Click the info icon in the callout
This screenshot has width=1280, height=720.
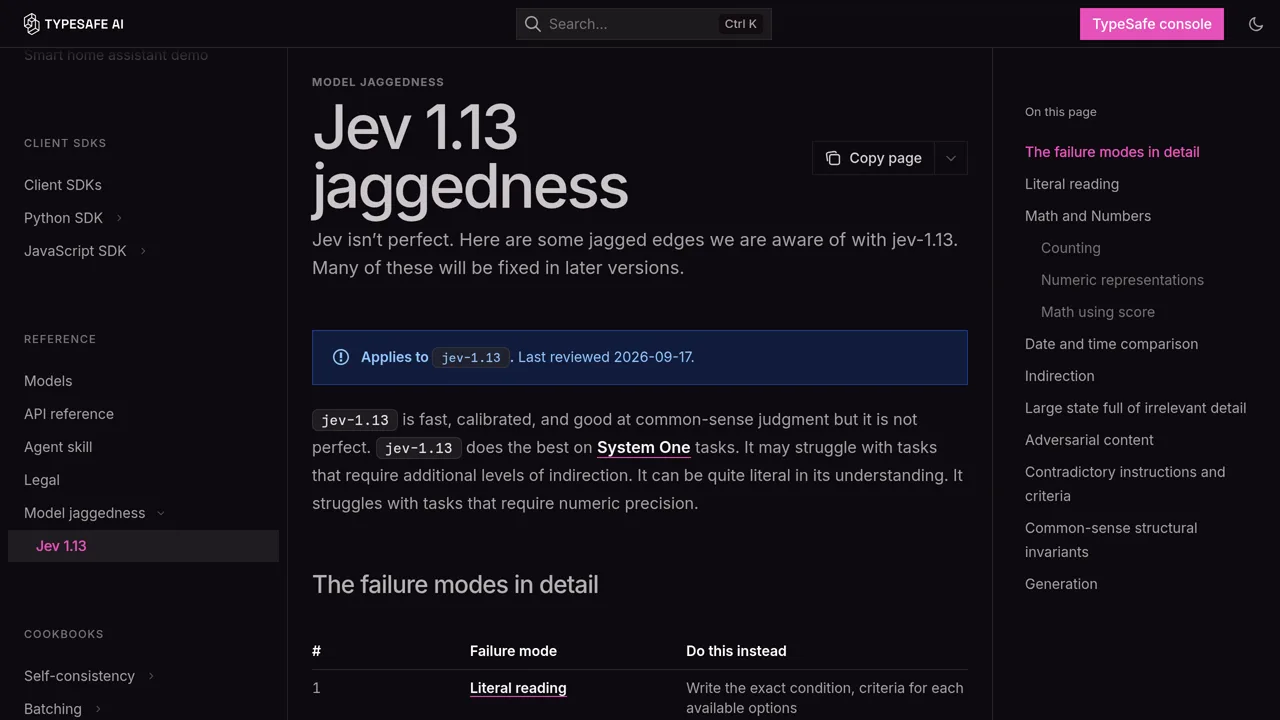coord(341,357)
